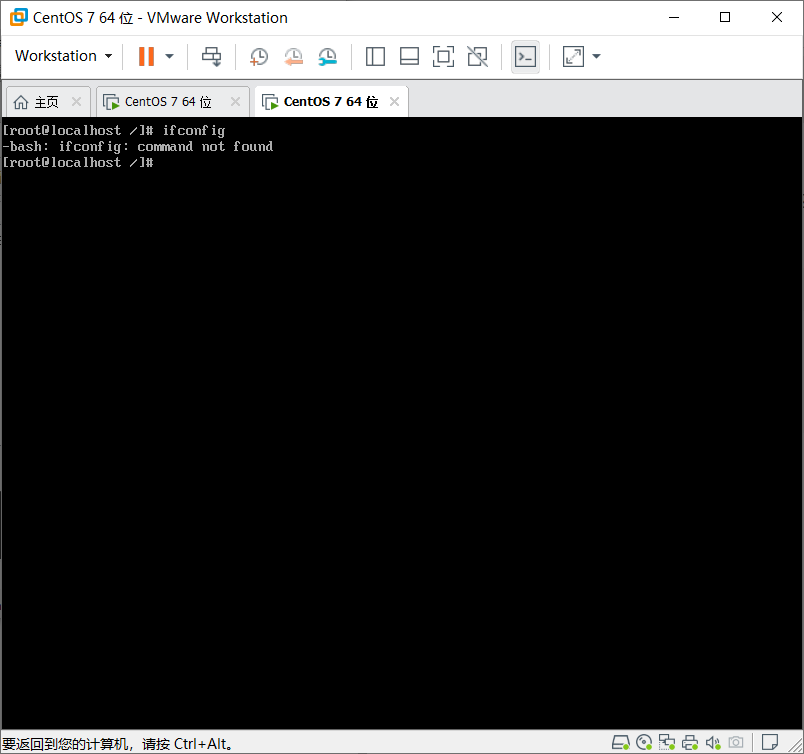
Task: Select the first CentOS 7 64 位 tab
Action: pos(164,101)
